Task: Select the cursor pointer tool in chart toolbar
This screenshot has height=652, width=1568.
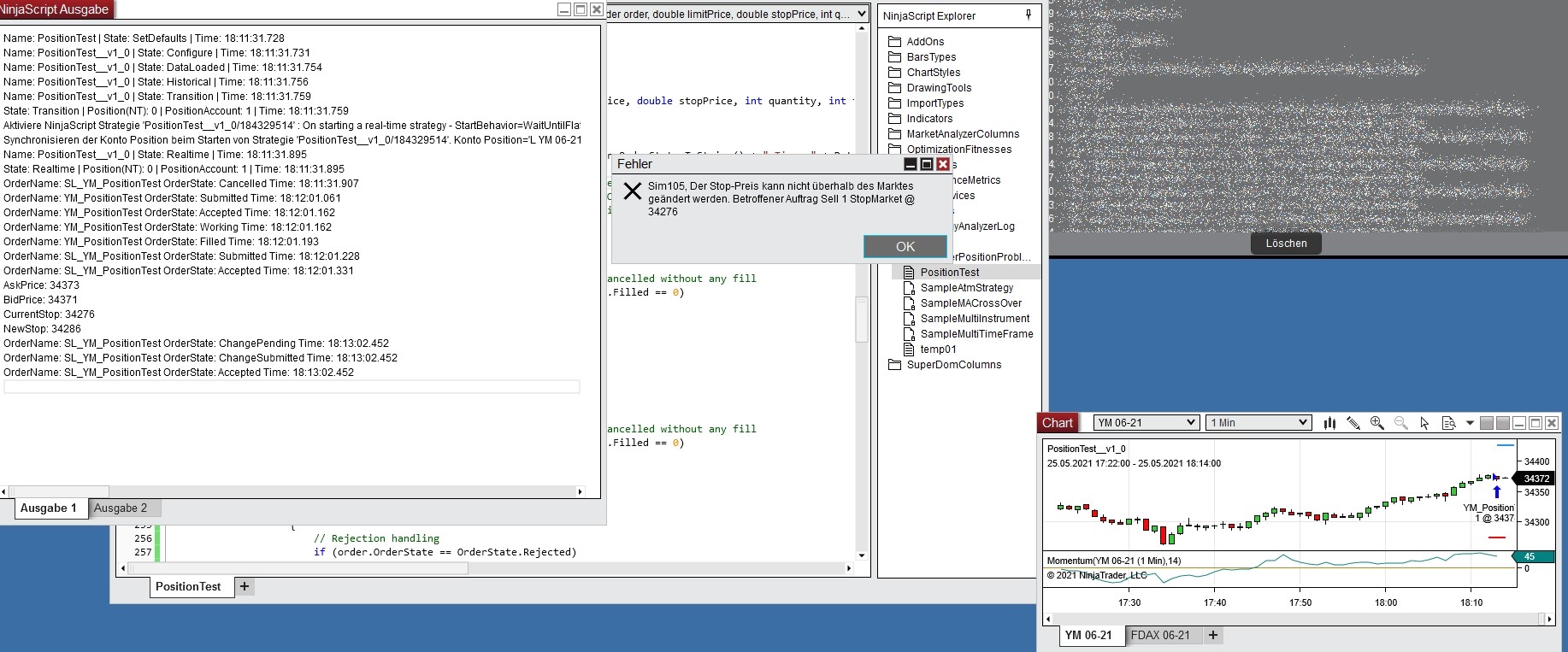Action: [x=1424, y=423]
